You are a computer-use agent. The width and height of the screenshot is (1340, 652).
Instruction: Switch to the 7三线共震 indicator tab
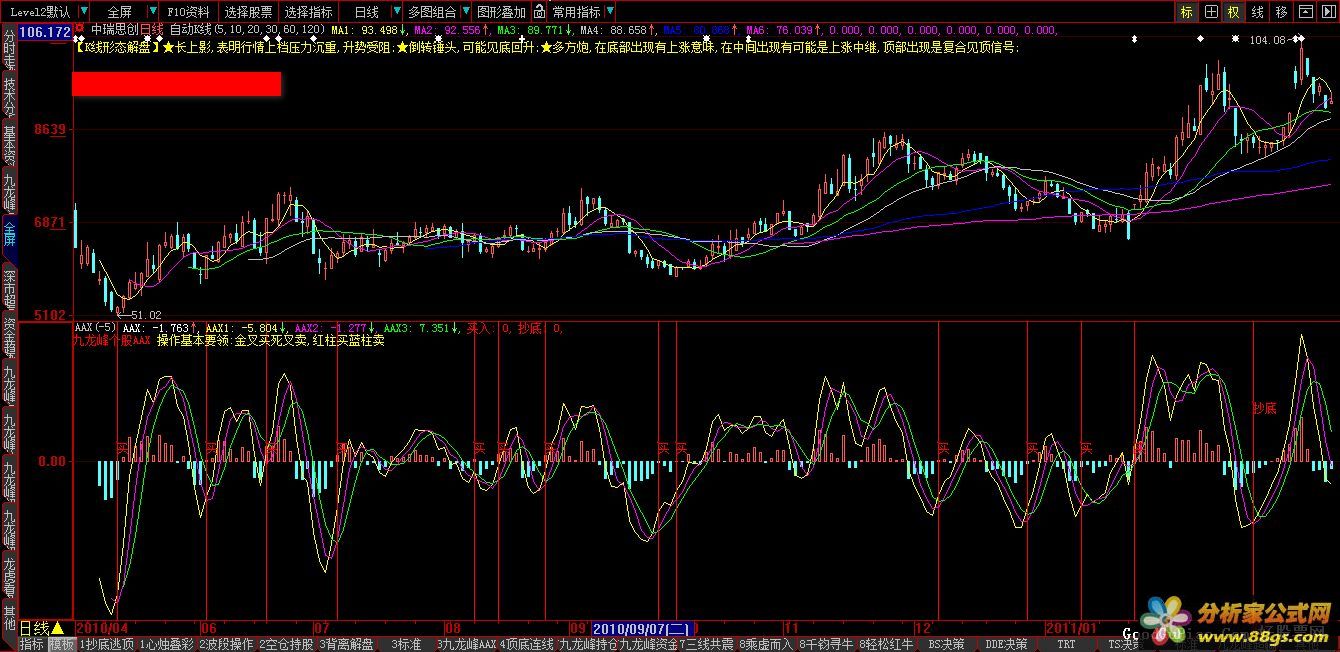[707, 644]
